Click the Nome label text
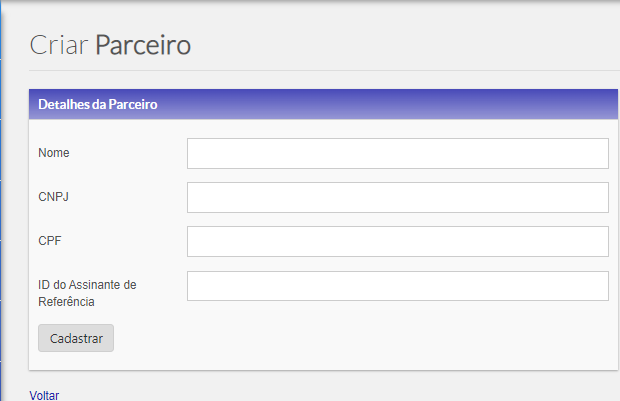This screenshot has height=401, width=620. [x=54, y=153]
